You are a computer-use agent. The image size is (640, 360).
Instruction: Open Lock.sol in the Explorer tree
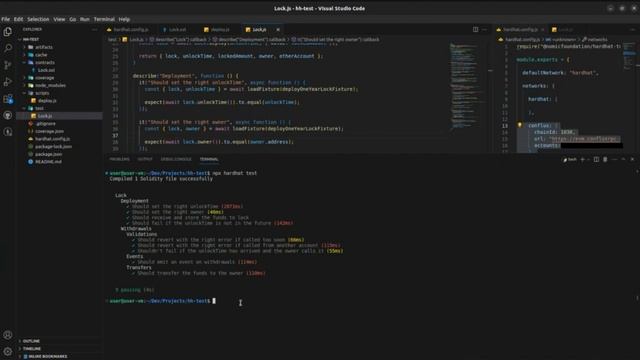click(x=46, y=70)
